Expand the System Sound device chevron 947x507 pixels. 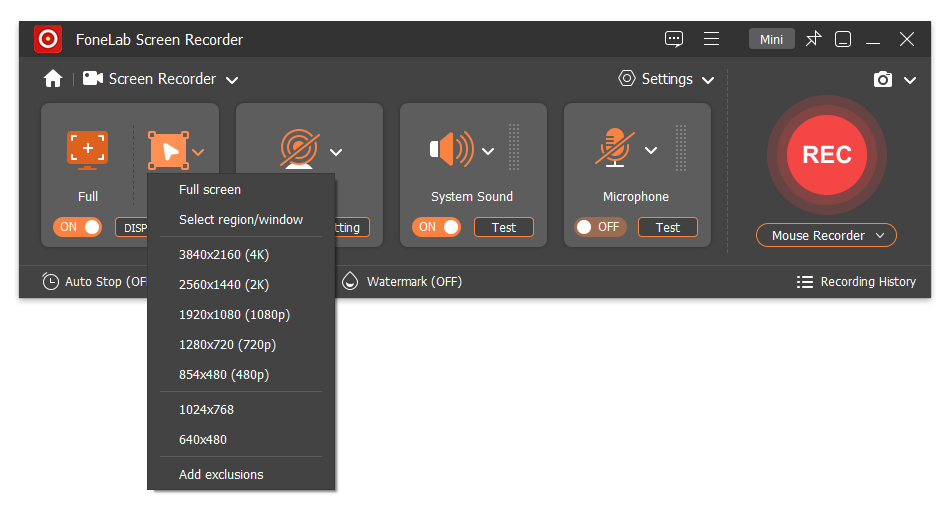488,151
